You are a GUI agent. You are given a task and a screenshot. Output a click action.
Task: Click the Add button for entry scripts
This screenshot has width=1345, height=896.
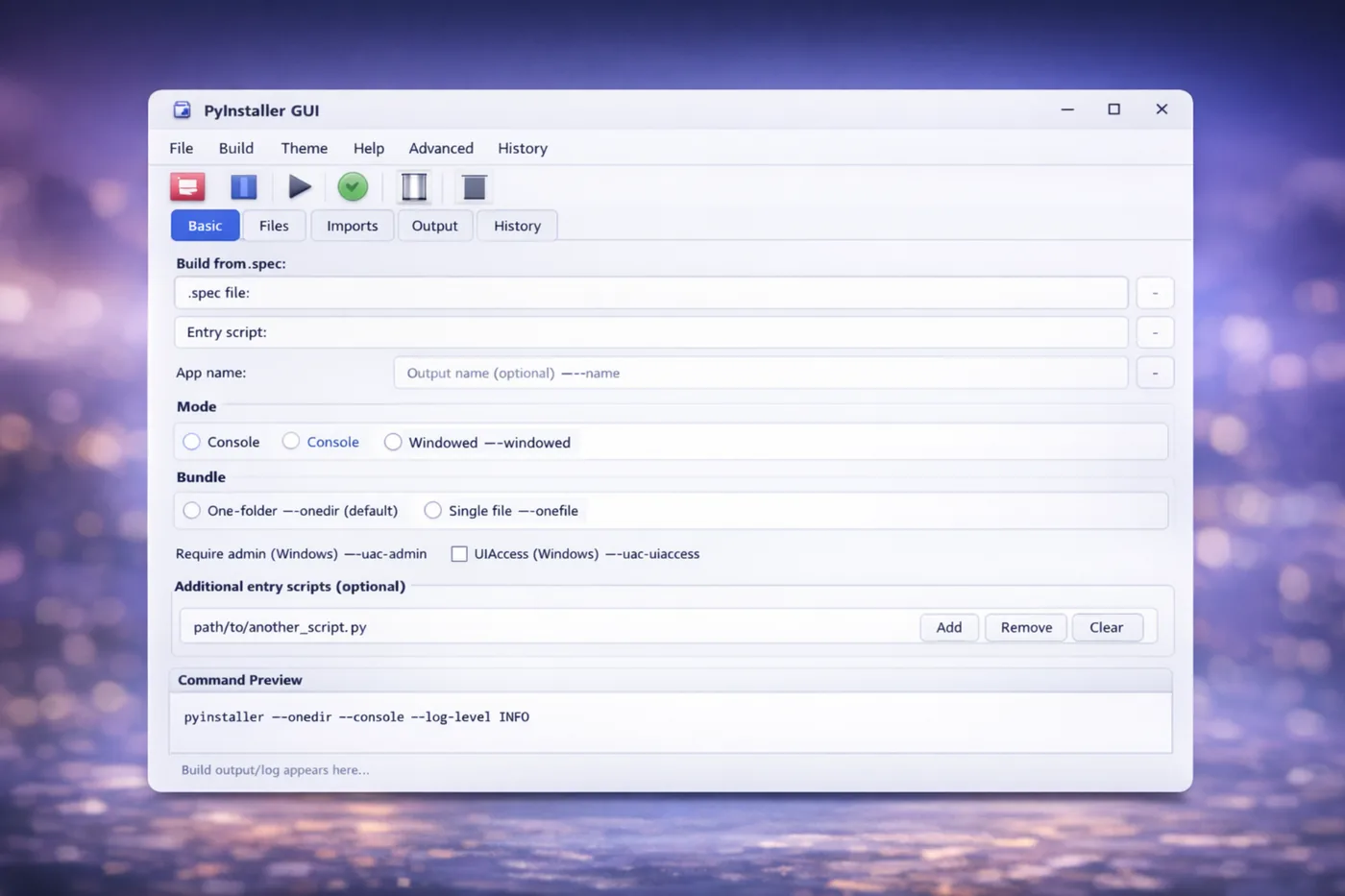point(948,627)
